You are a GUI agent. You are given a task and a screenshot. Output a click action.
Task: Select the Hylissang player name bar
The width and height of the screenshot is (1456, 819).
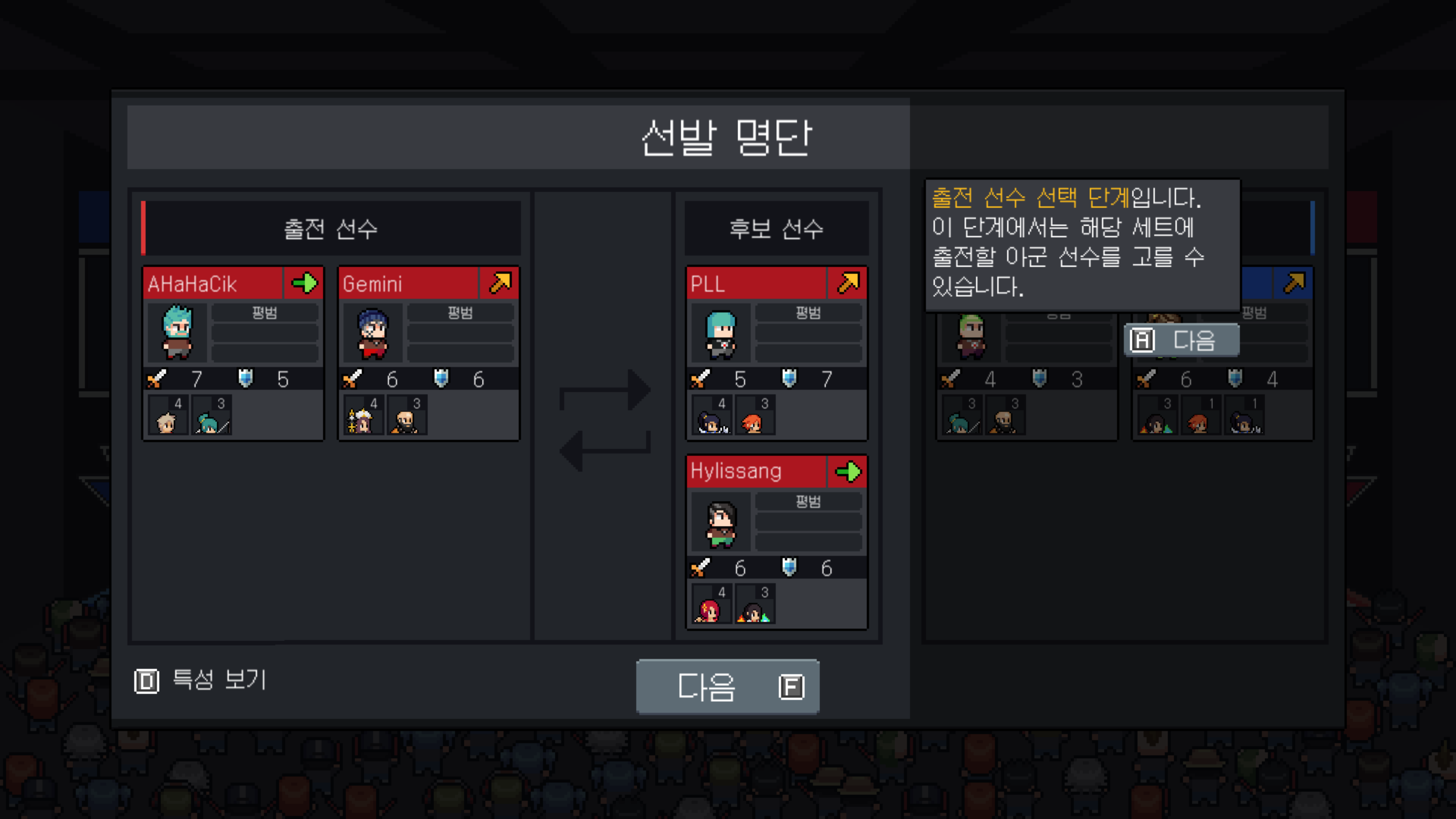coord(757,471)
